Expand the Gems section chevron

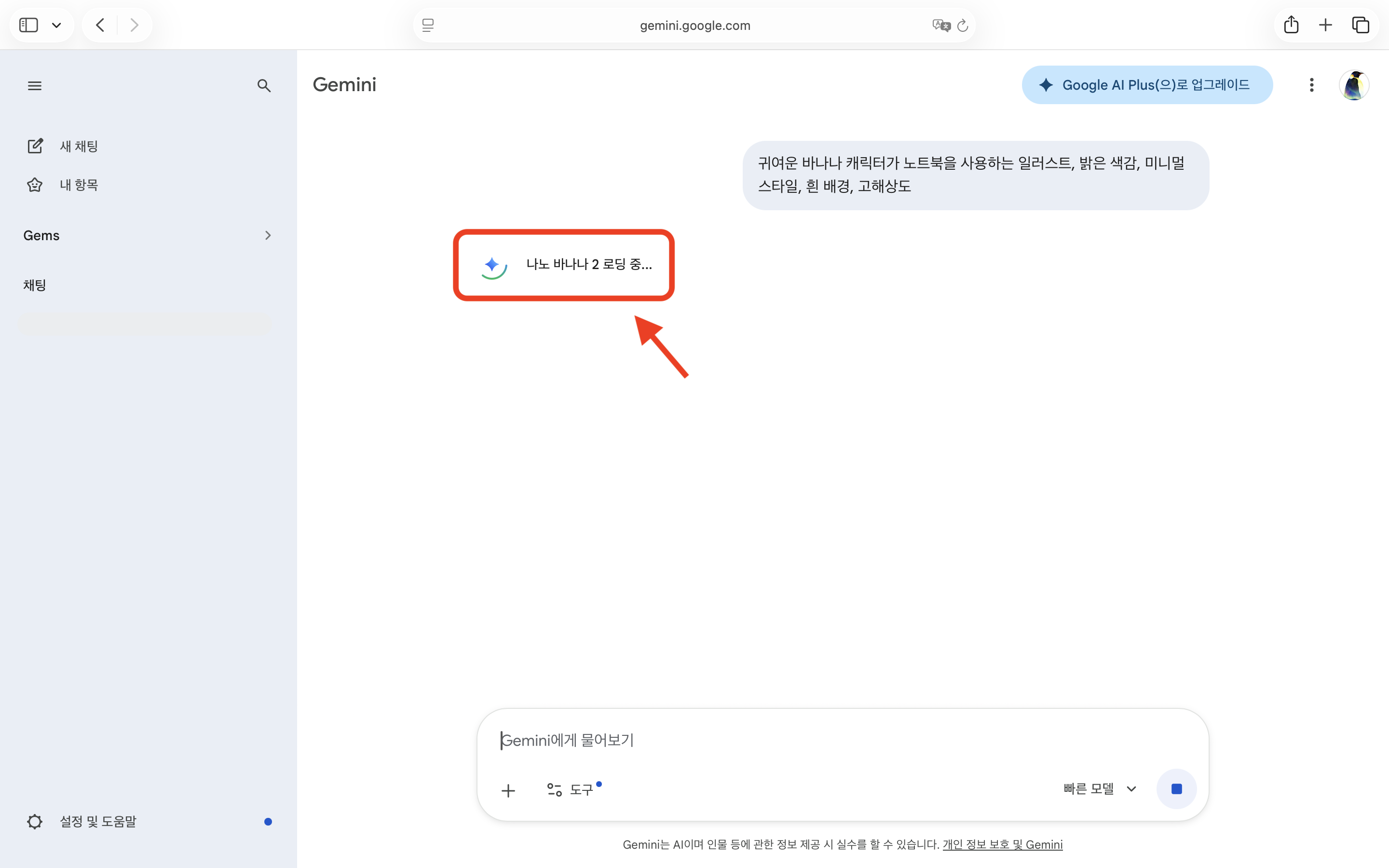point(268,235)
